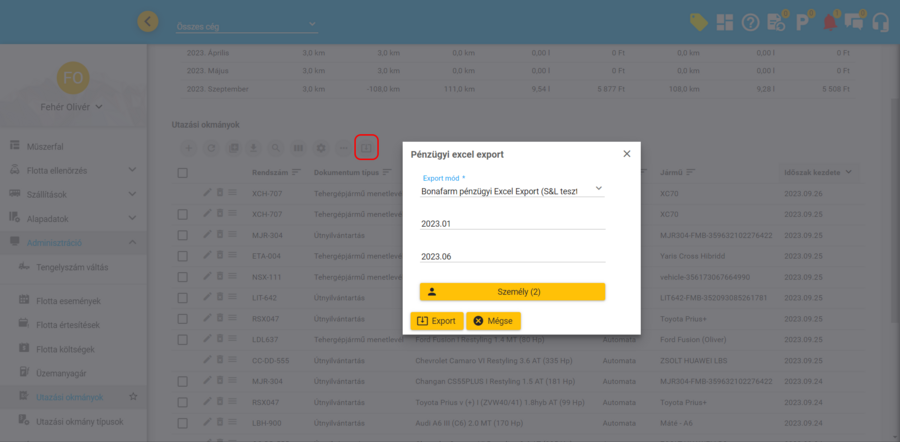The image size is (900, 442).
Task: Click the 2023.01 start date field
Action: 512,224
